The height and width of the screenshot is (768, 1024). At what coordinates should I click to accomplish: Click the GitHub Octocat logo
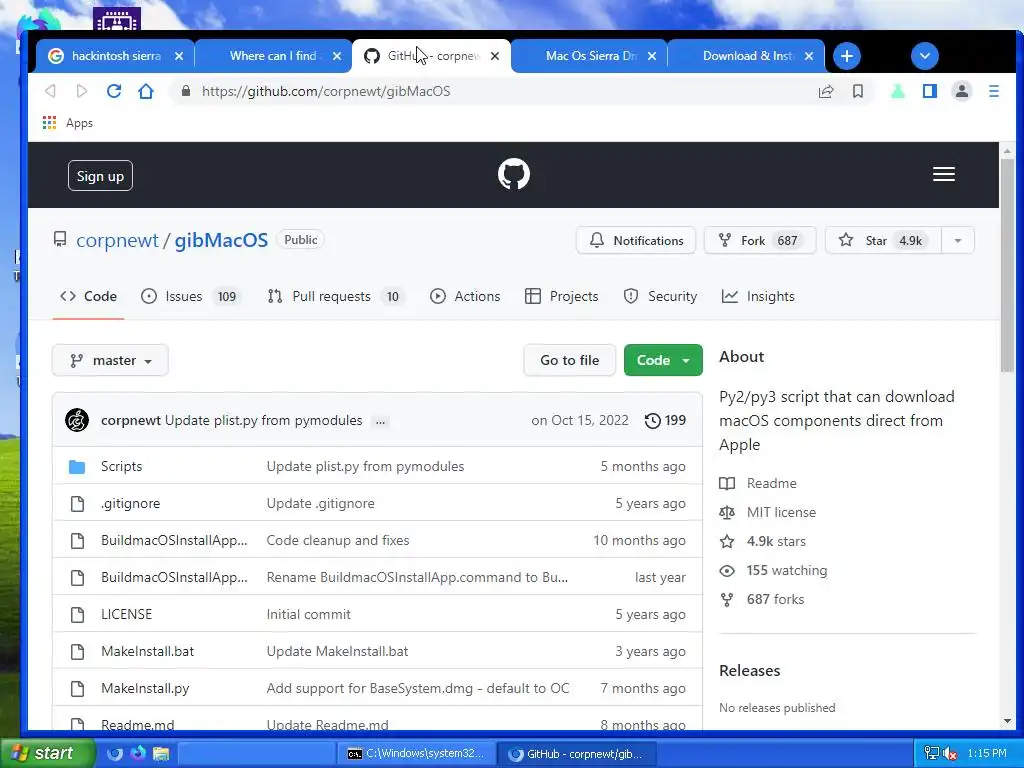pyautogui.click(x=514, y=174)
